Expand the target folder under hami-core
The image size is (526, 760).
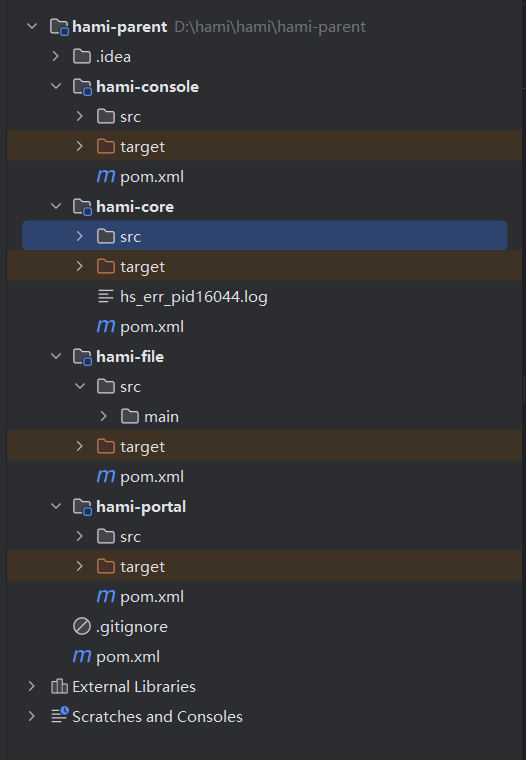(x=80, y=266)
